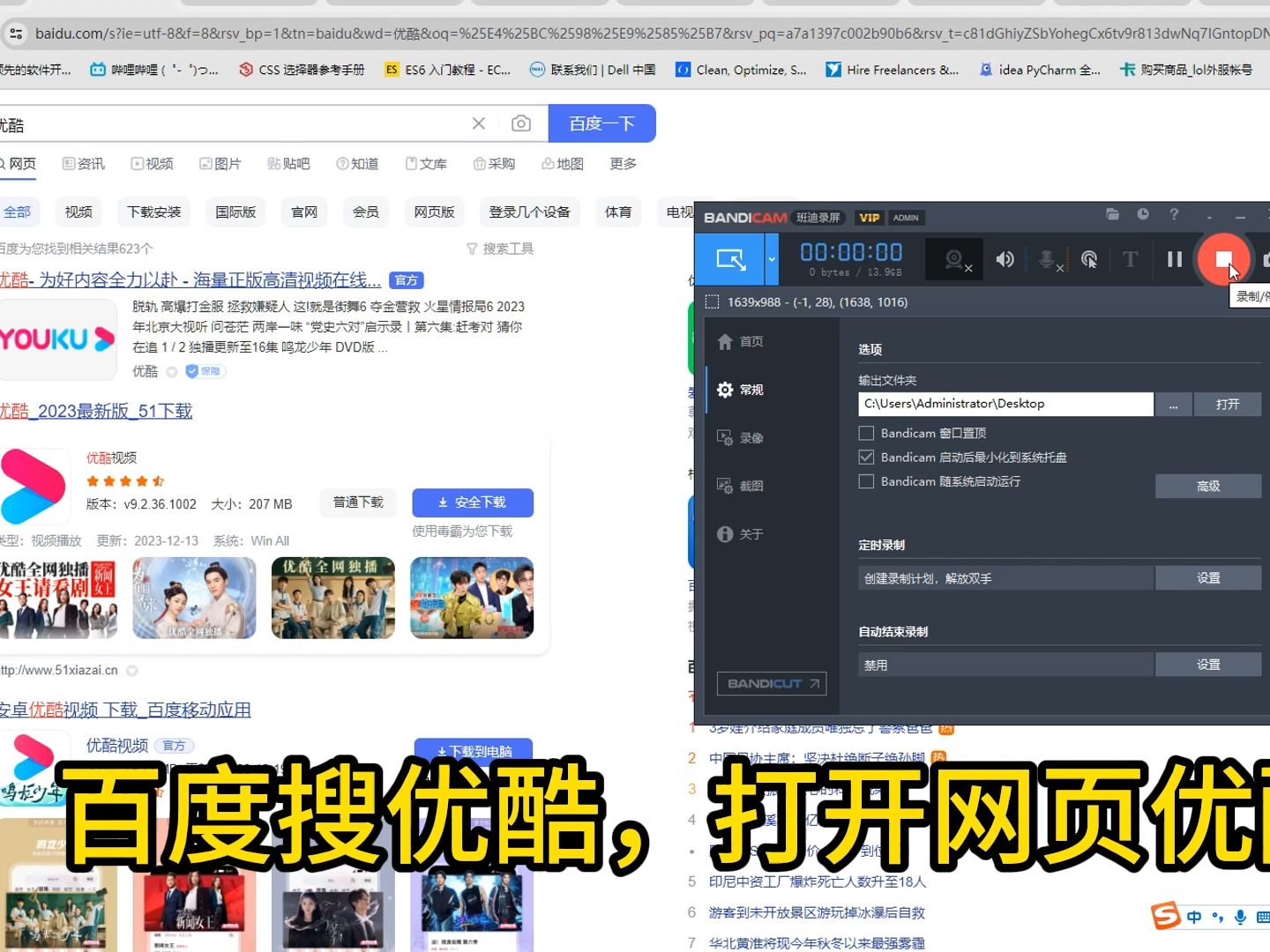Click 打开 to open output folder
The width and height of the screenshot is (1270, 952).
point(1227,405)
